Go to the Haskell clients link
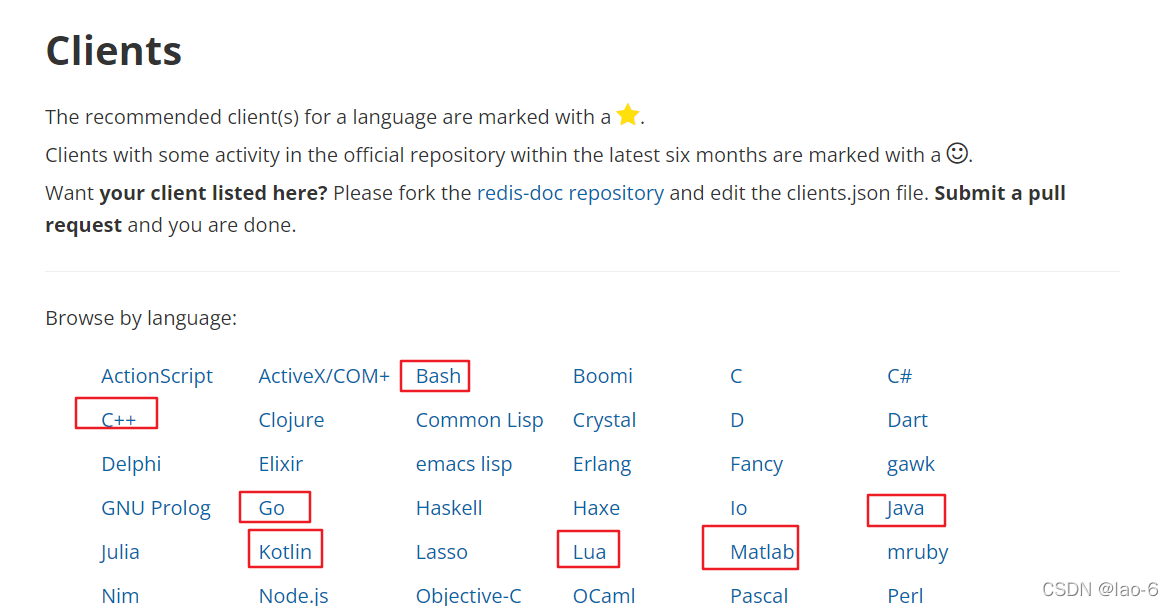This screenshot has width=1174, height=606. [449, 508]
